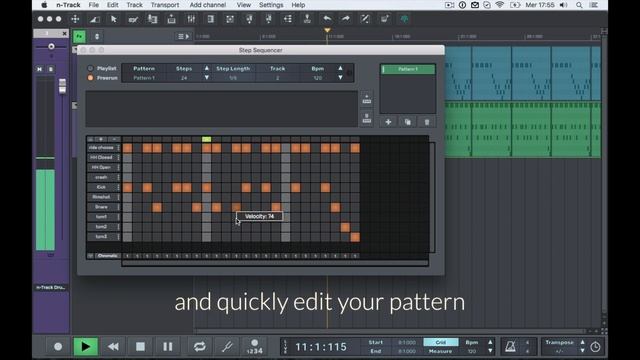Click the toolbar icon right of the mixer icon
This screenshot has height=360, width=640.
[x=211, y=19]
